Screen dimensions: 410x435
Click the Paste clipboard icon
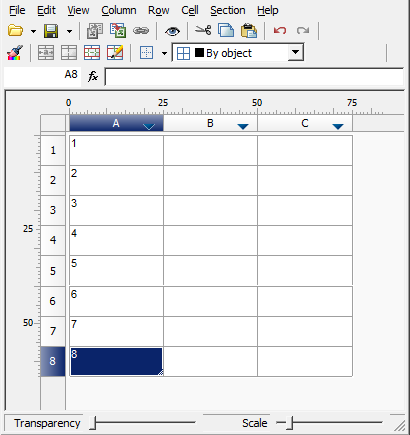tap(249, 30)
